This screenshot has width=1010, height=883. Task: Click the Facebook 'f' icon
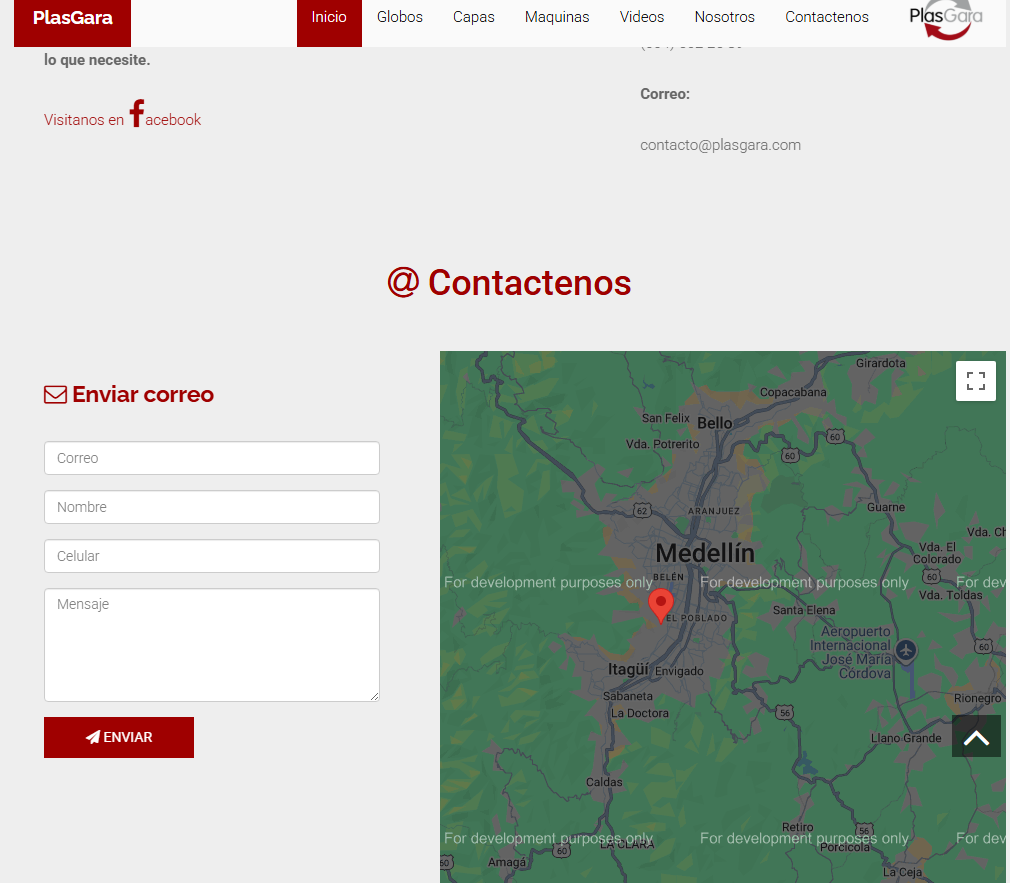point(137,114)
